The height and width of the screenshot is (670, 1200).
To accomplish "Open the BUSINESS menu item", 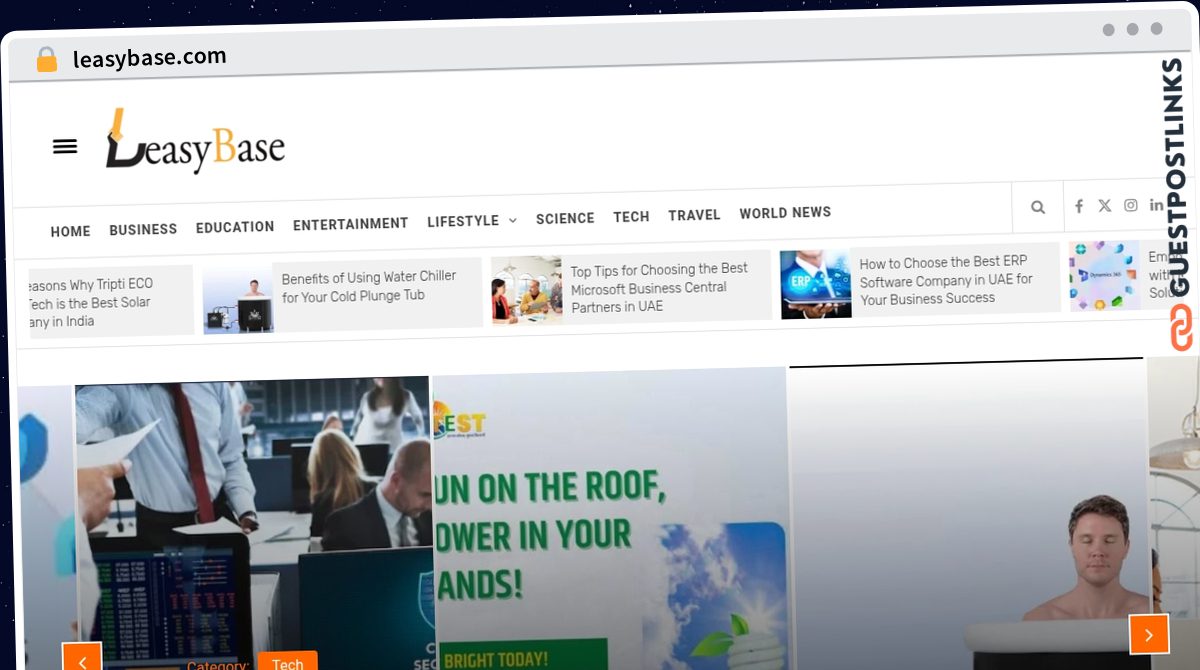I will pos(143,229).
